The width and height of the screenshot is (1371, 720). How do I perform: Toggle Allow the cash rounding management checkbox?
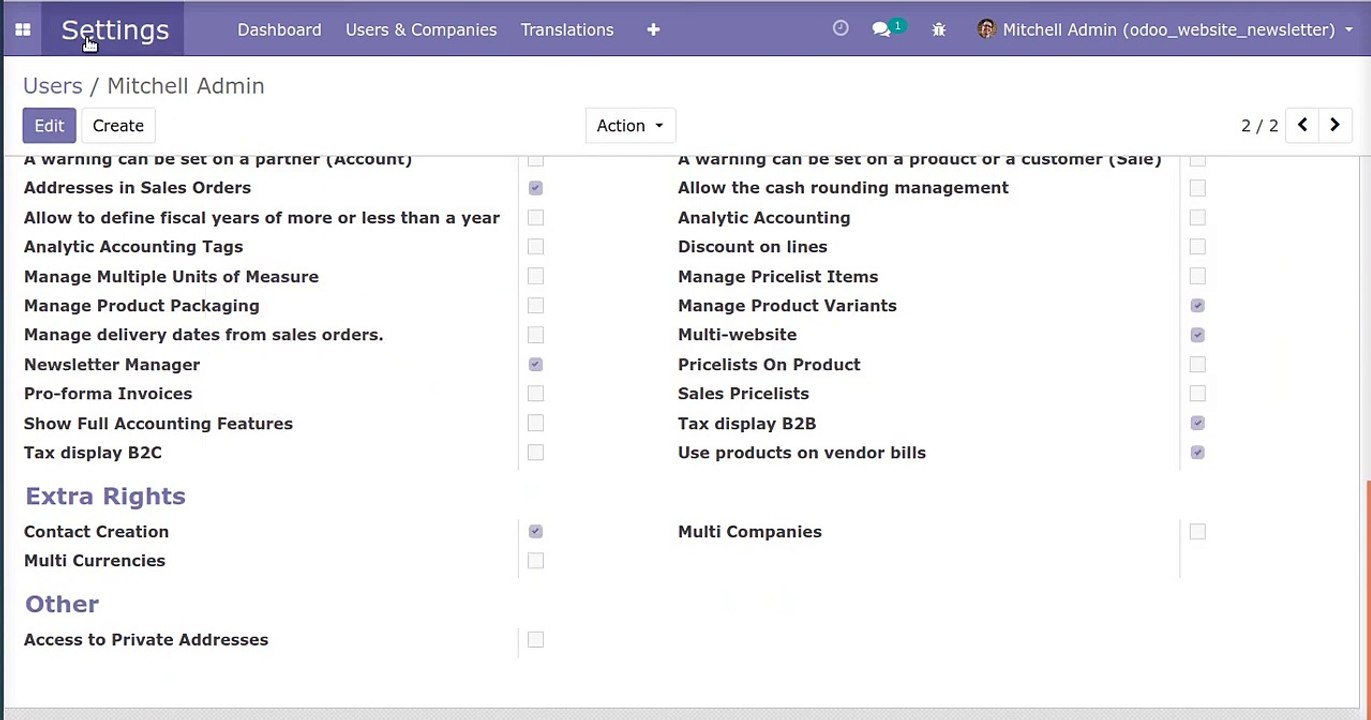[x=1198, y=188]
